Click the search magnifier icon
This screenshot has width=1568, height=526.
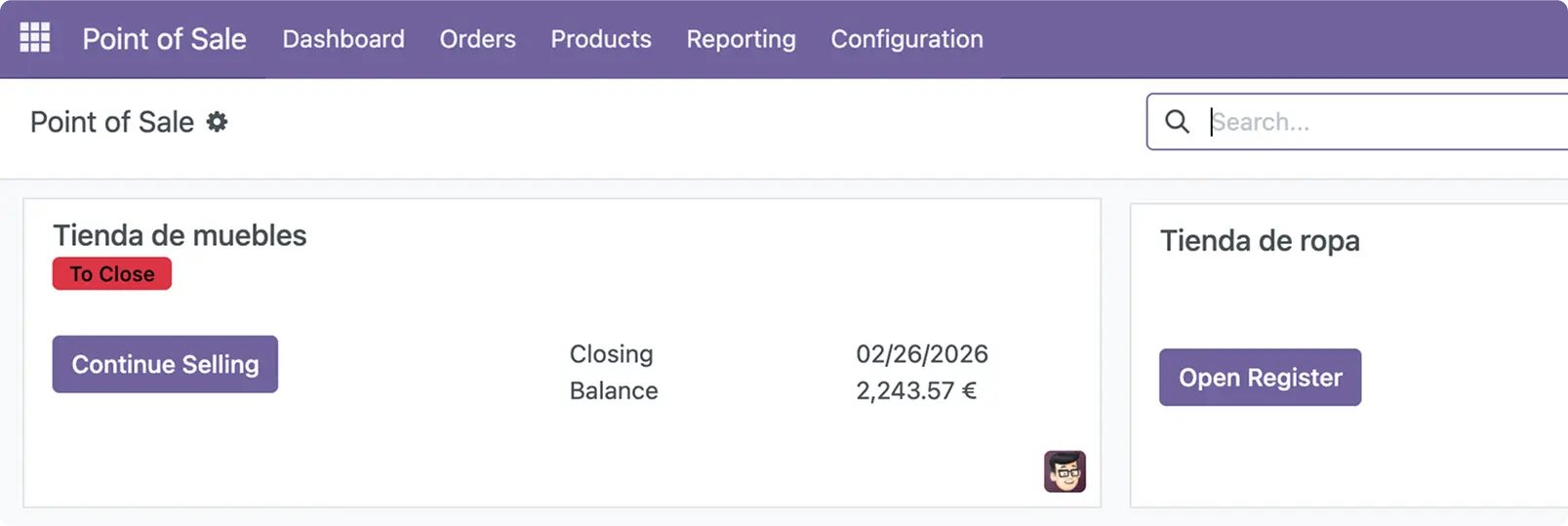tap(1178, 122)
